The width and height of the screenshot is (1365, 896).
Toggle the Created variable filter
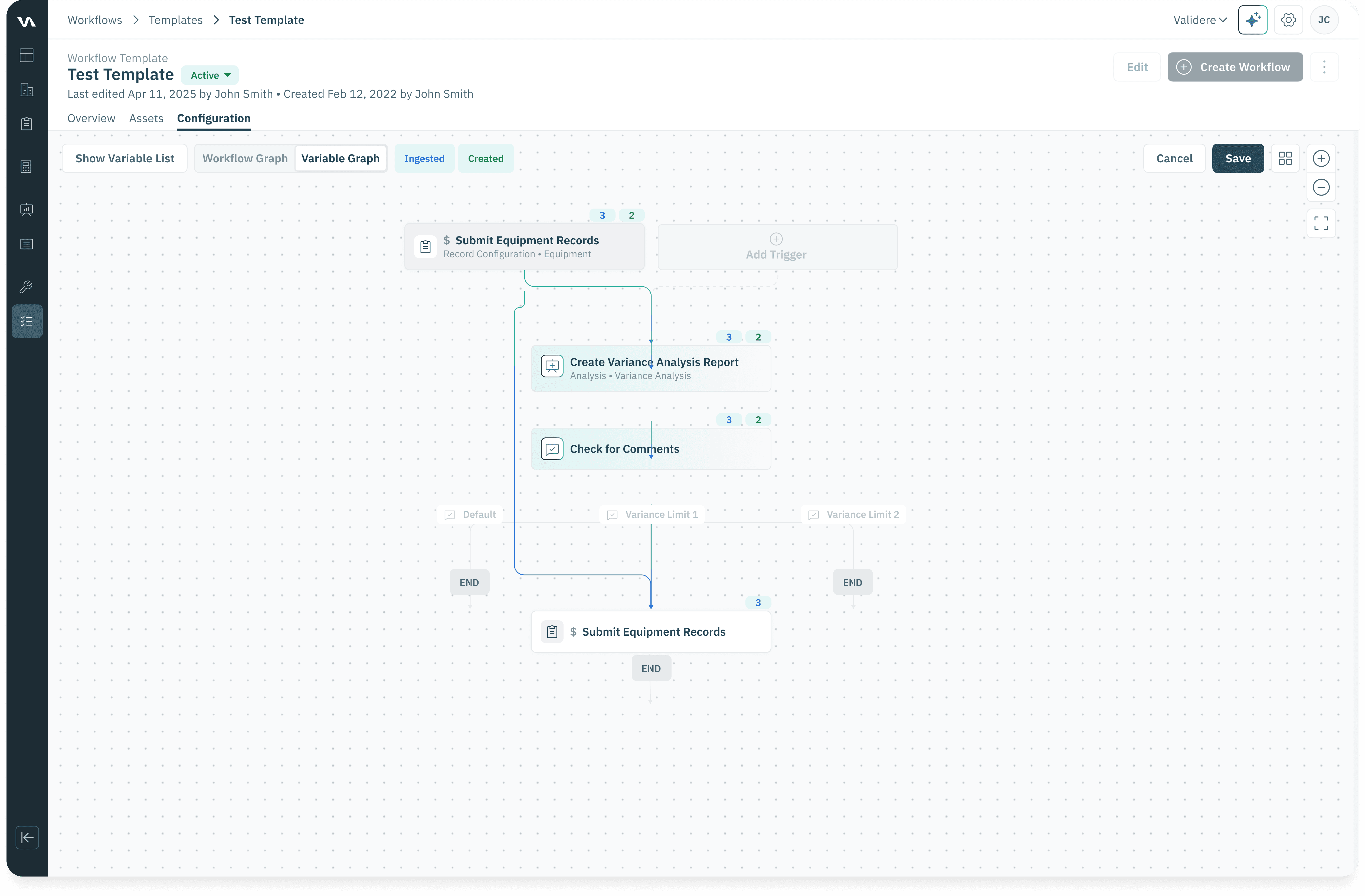(x=485, y=159)
